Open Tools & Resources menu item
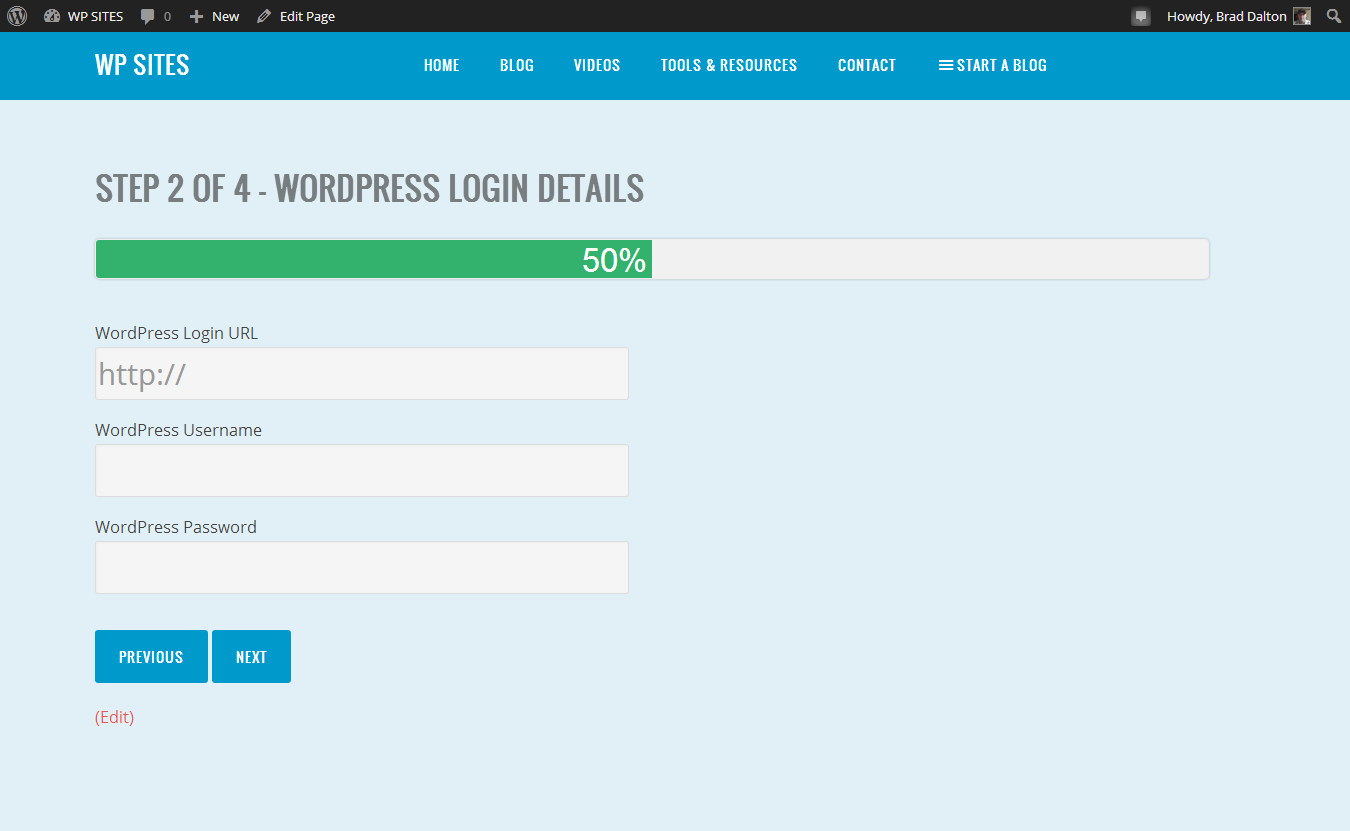Viewport: 1350px width, 831px height. 728,65
